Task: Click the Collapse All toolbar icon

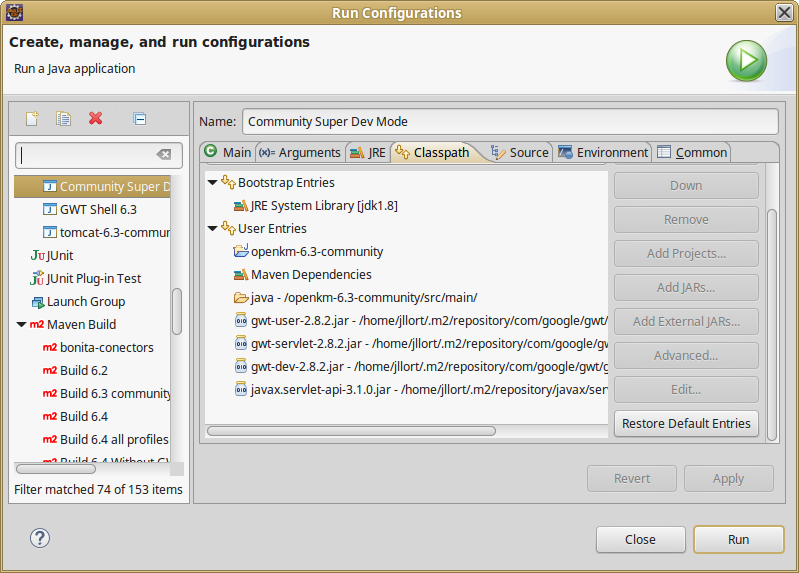Action: (140, 119)
